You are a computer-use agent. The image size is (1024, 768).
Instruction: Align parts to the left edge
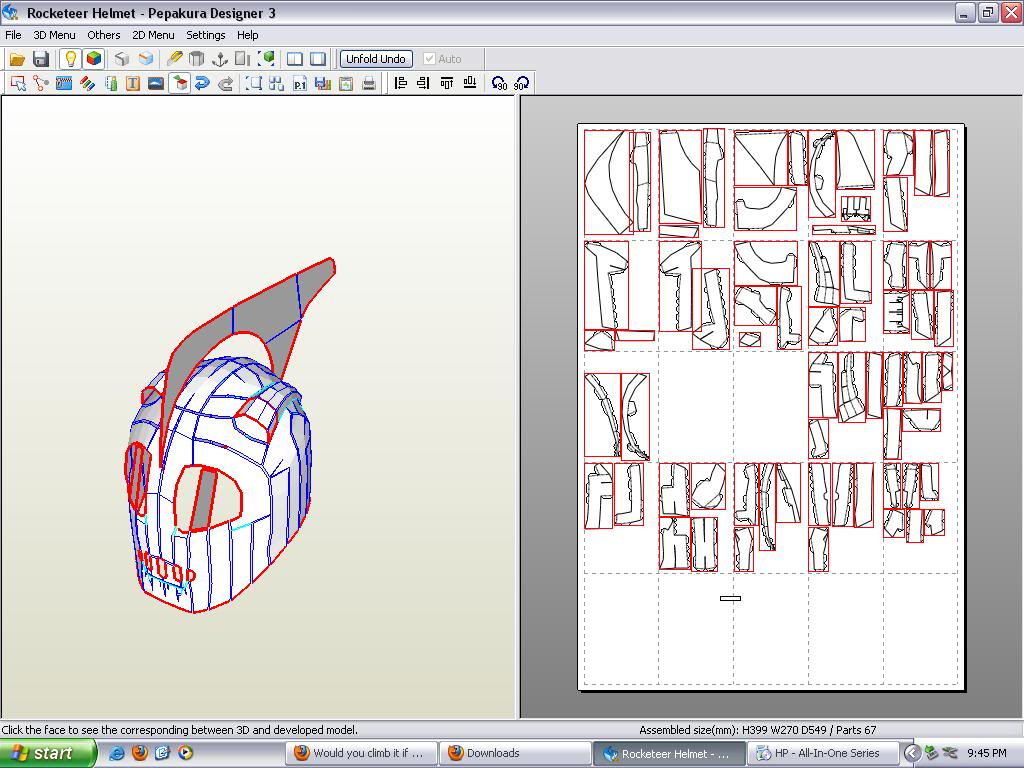pos(400,83)
